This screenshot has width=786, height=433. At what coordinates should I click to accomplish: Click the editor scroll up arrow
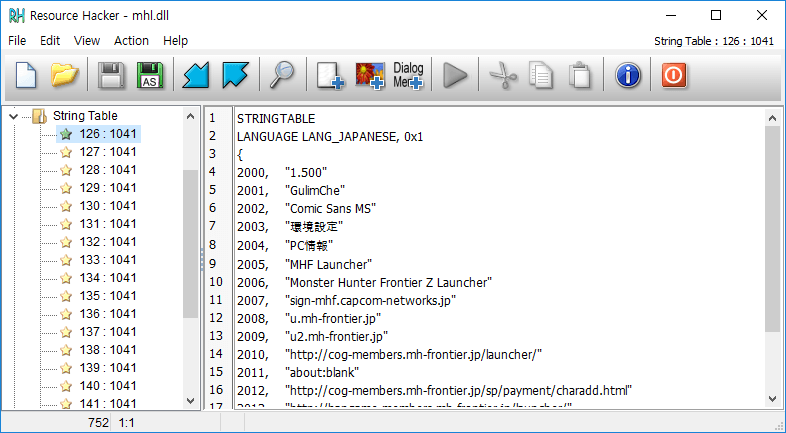(772, 118)
